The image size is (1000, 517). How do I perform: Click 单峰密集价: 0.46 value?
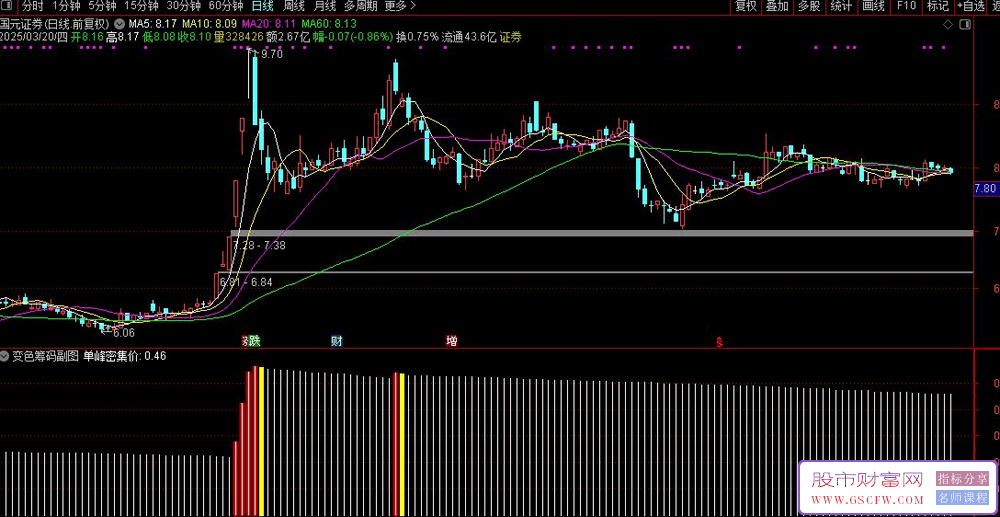[x=125, y=356]
